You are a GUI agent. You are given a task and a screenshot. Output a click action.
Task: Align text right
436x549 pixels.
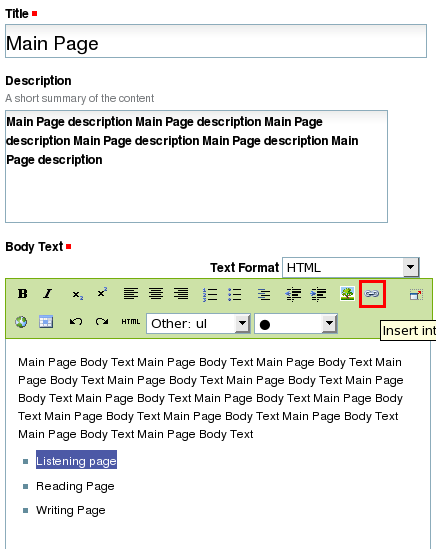point(181,294)
